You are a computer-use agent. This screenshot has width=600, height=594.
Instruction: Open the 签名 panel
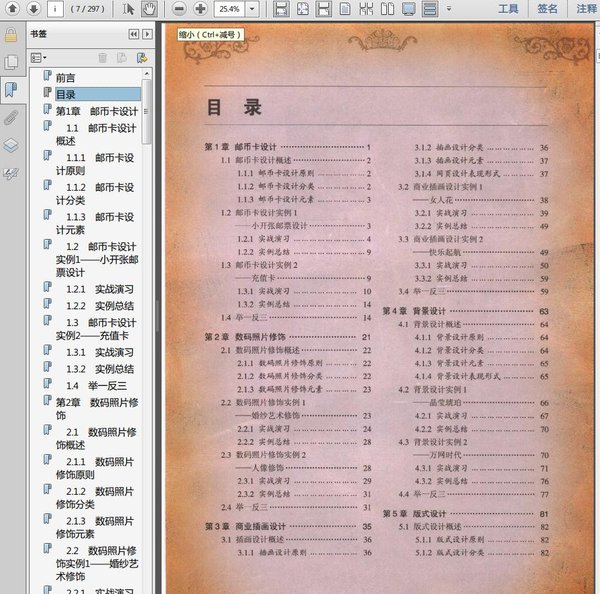pyautogui.click(x=548, y=9)
